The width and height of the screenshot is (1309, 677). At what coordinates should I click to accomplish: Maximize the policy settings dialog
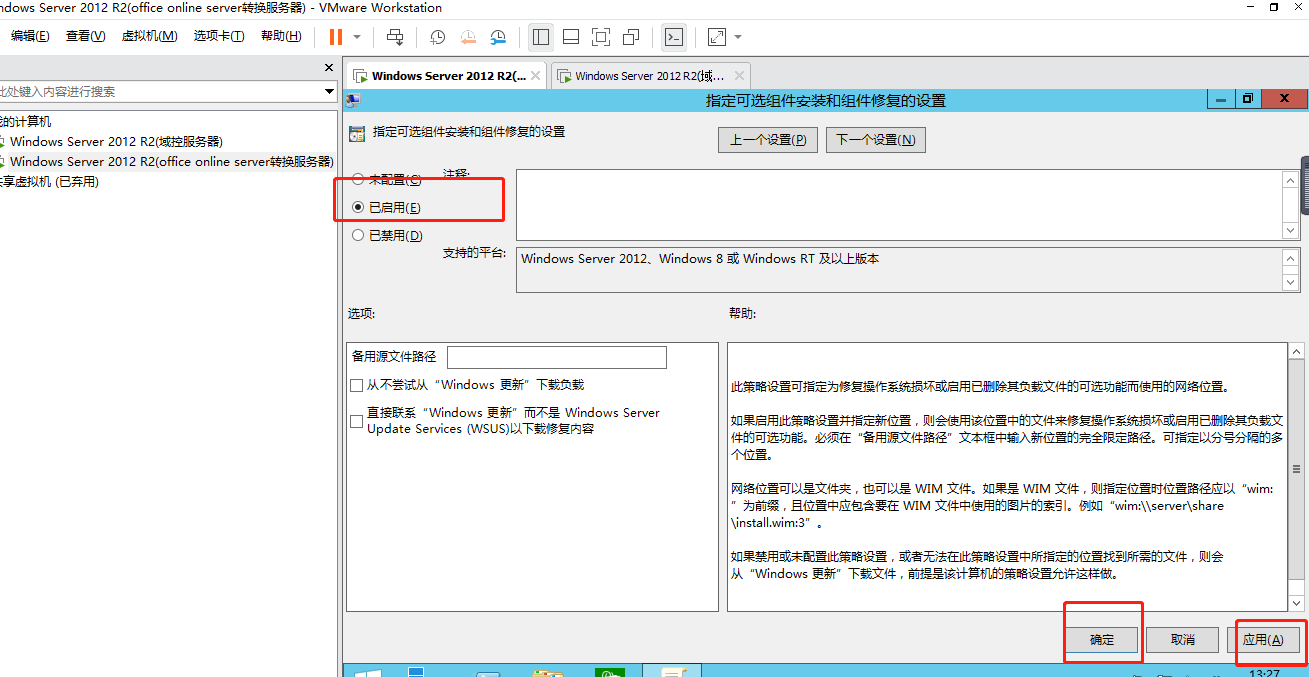click(x=1249, y=99)
